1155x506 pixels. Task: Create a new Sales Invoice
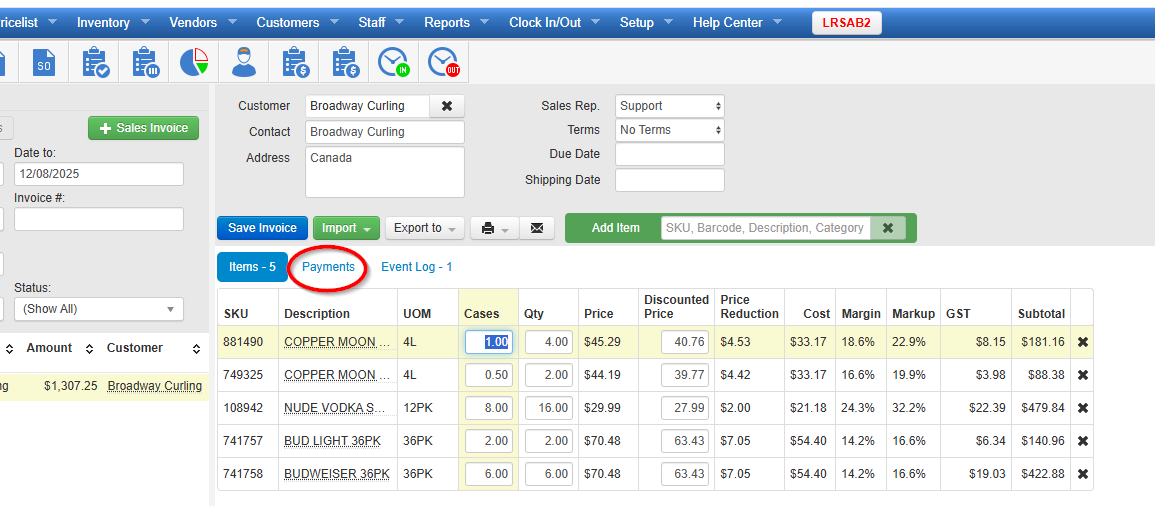tap(143, 128)
